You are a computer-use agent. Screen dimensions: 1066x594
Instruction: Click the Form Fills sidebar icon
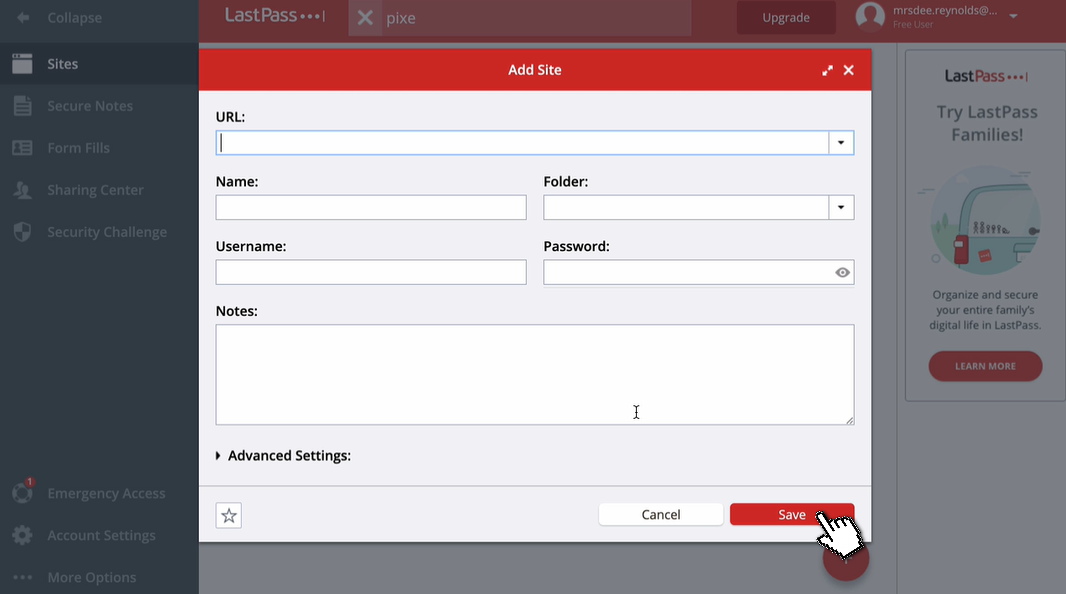click(x=22, y=148)
